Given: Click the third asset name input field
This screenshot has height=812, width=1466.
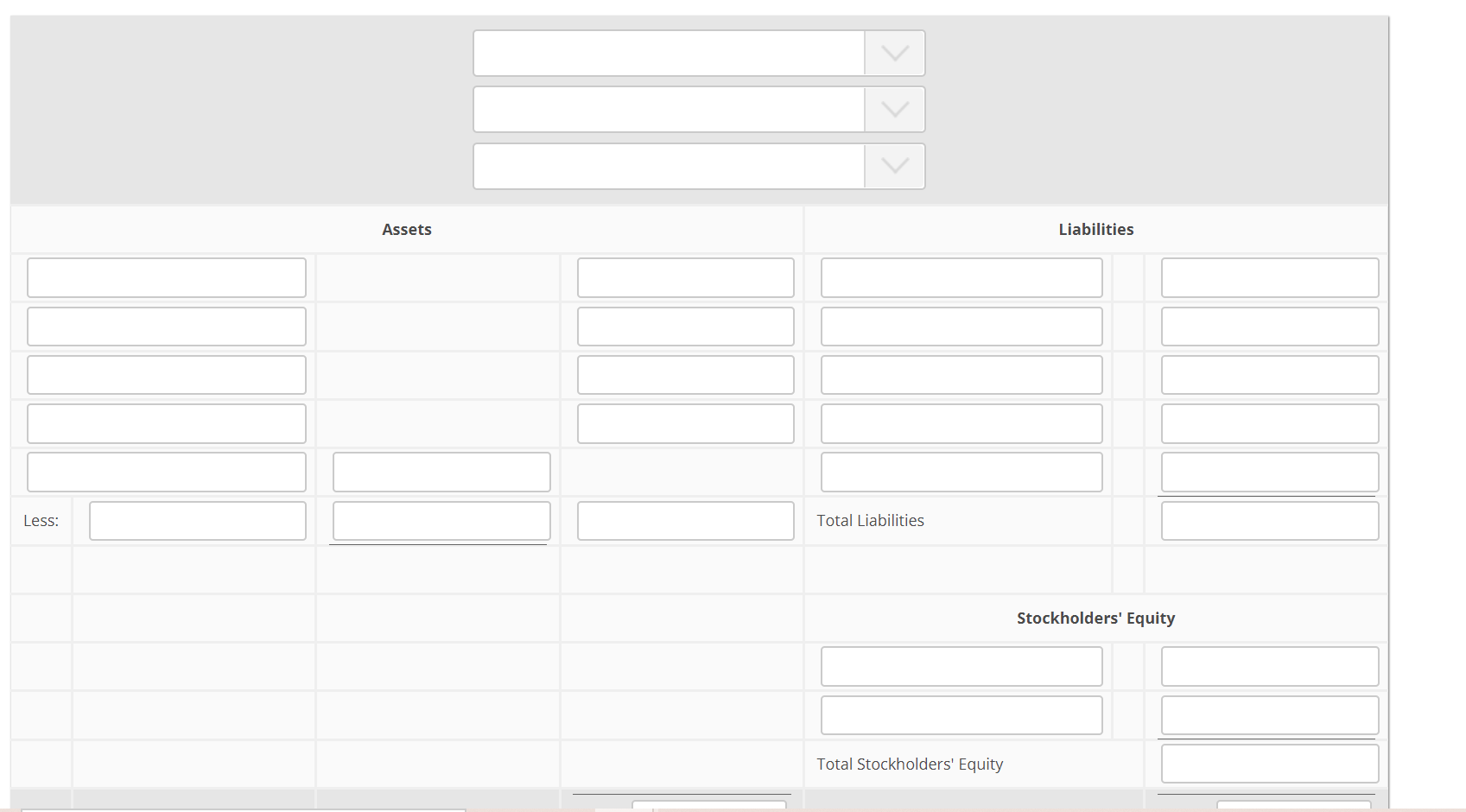Looking at the screenshot, I should coord(167,375).
